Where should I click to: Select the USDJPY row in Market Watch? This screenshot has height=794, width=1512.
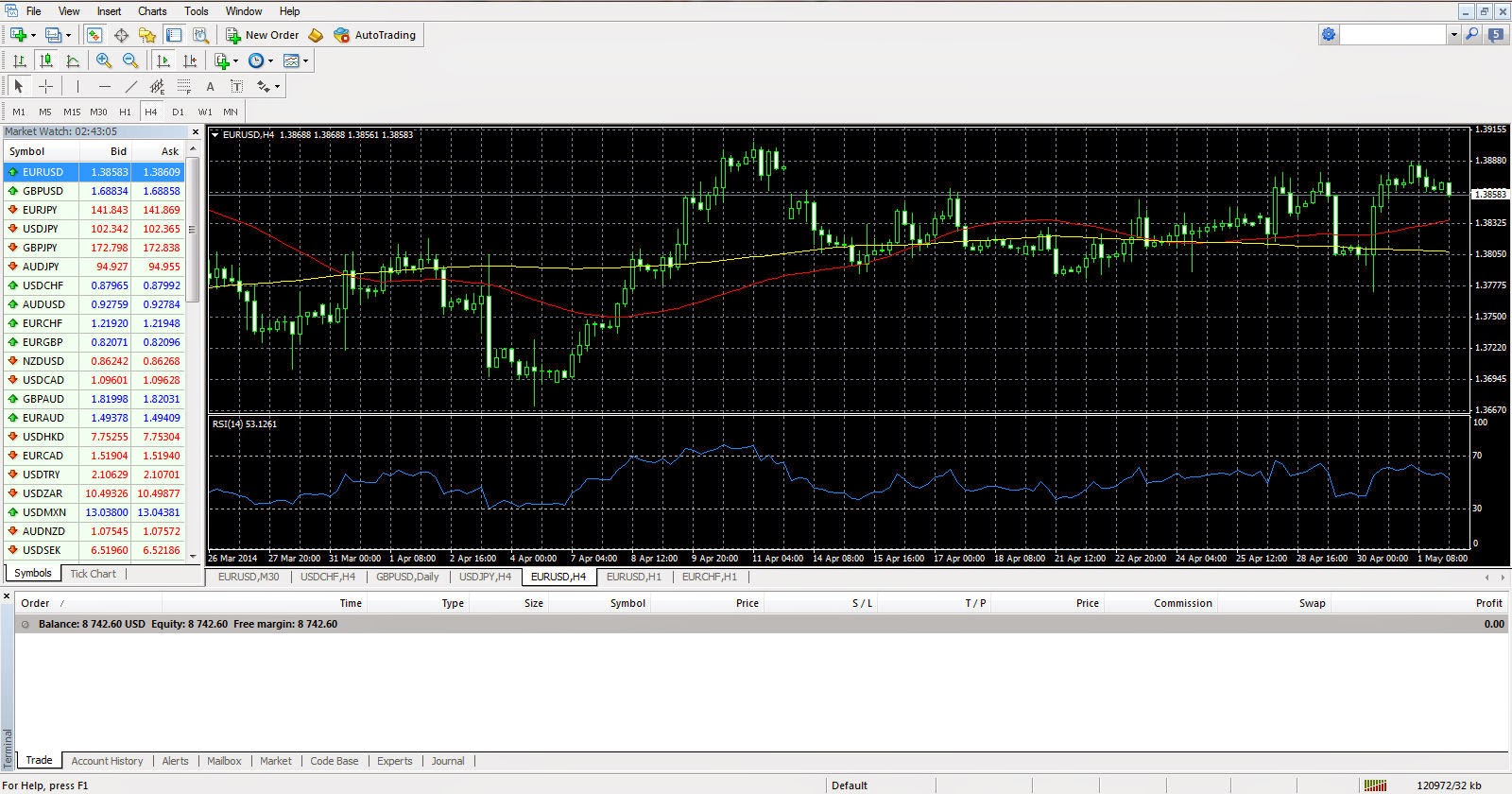point(94,229)
